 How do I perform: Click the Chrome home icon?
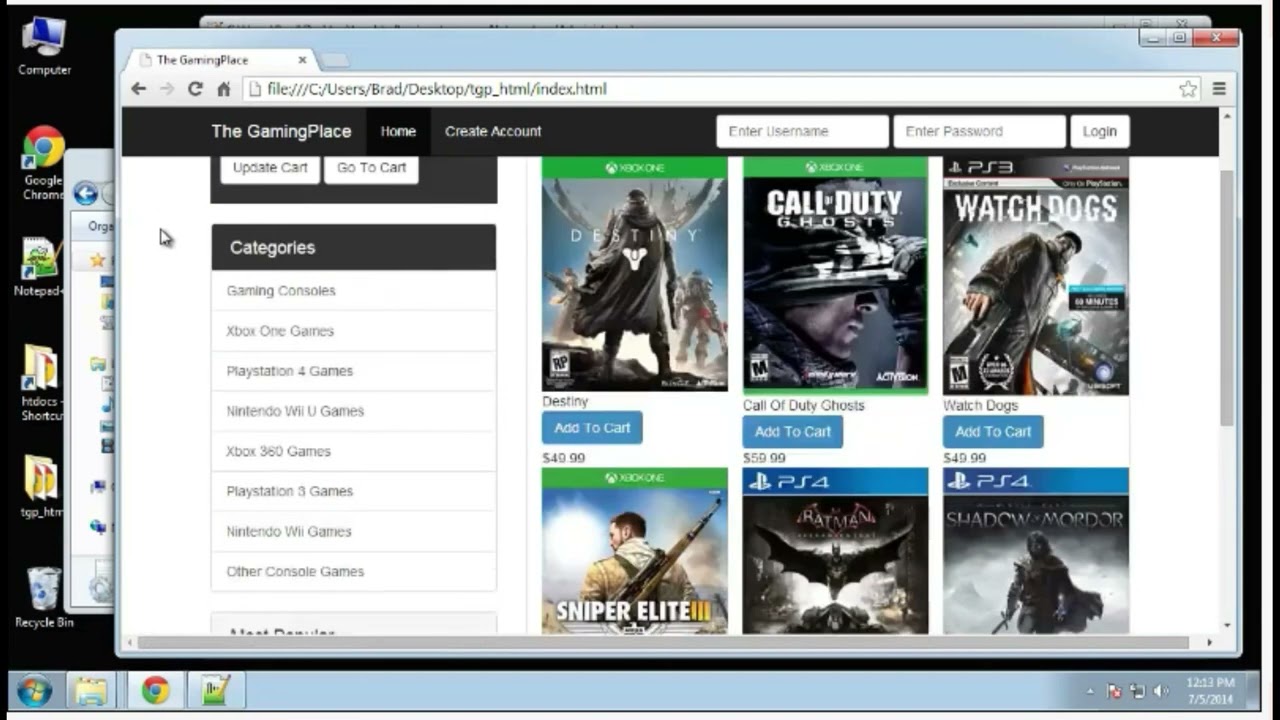pos(223,89)
